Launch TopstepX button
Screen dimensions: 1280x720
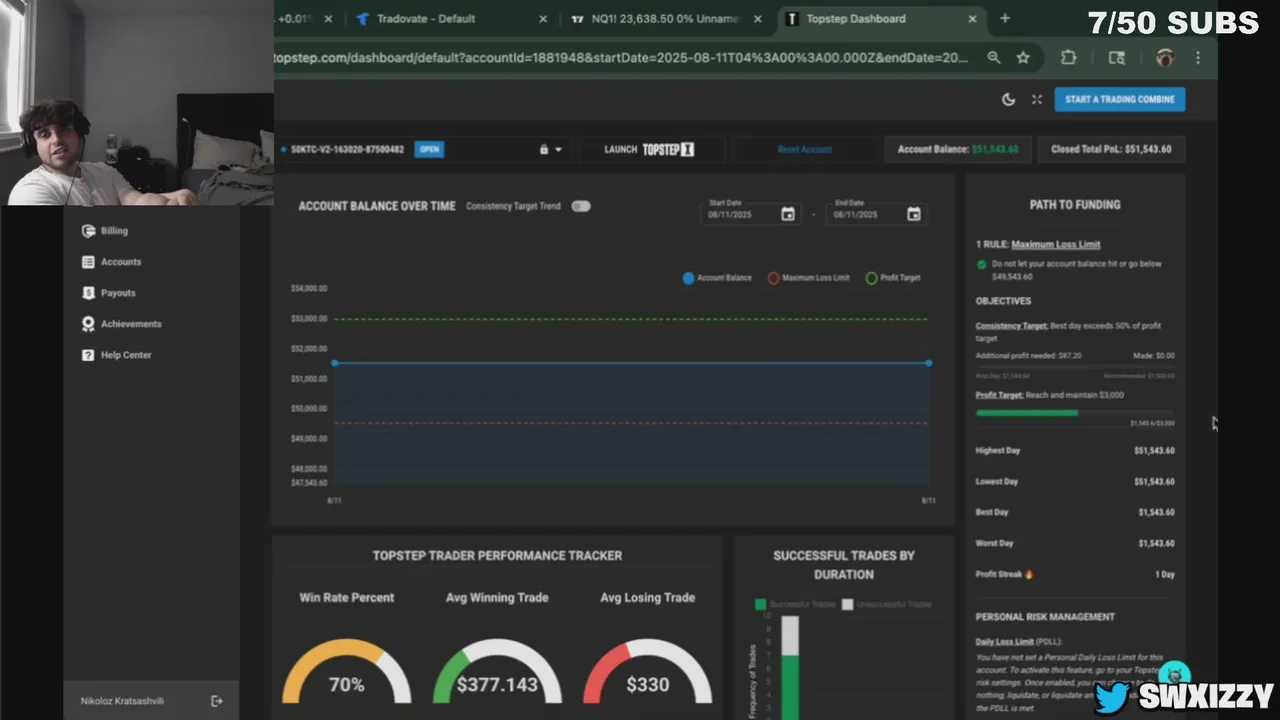(x=649, y=149)
